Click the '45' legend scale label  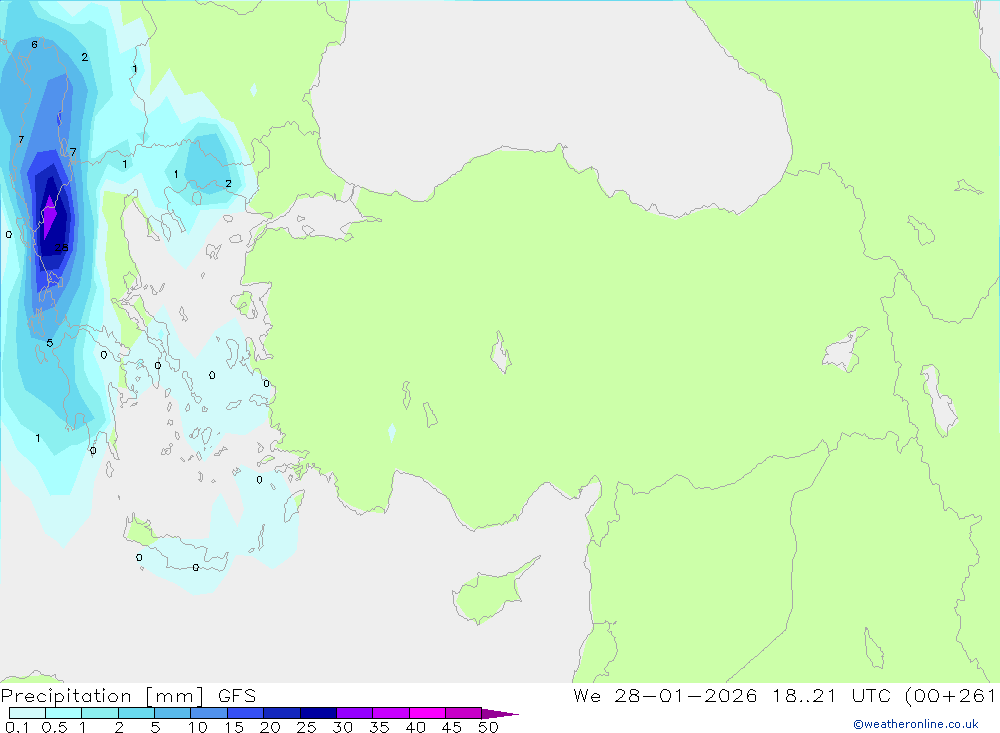tap(452, 727)
